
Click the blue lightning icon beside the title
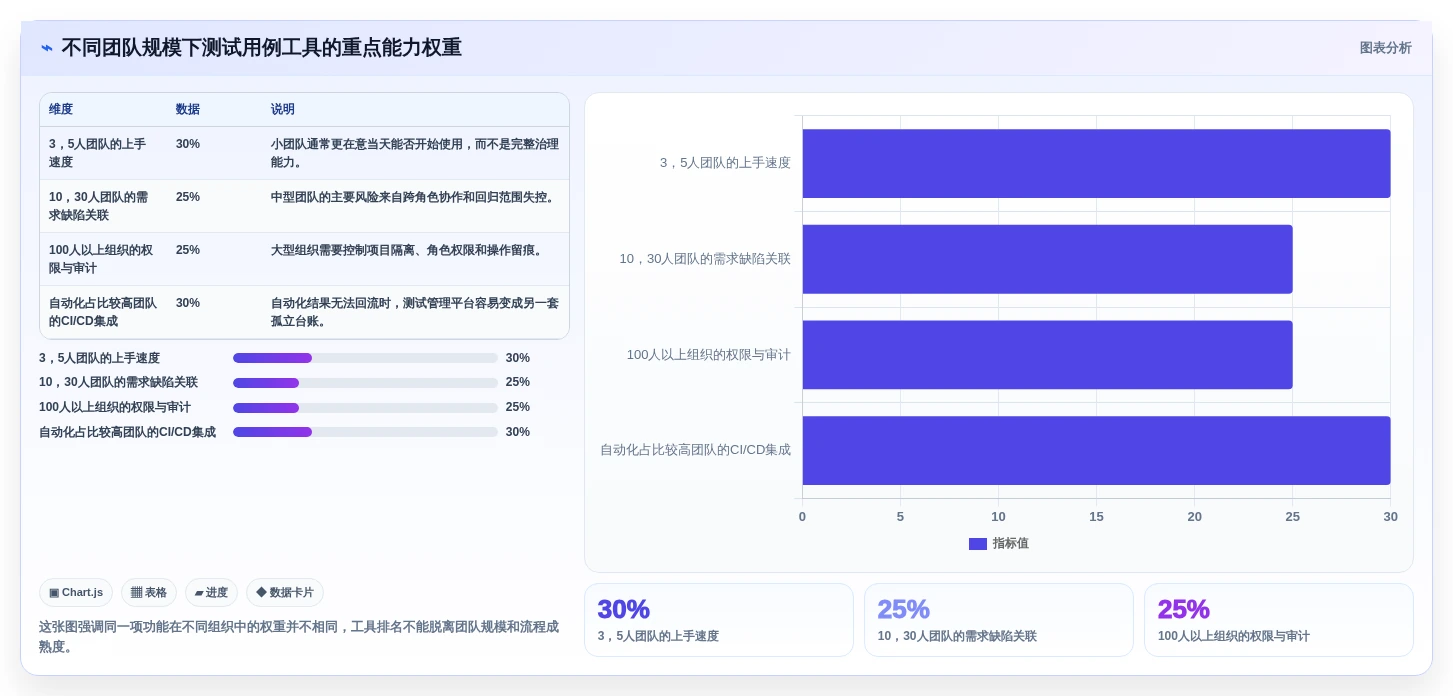point(47,48)
